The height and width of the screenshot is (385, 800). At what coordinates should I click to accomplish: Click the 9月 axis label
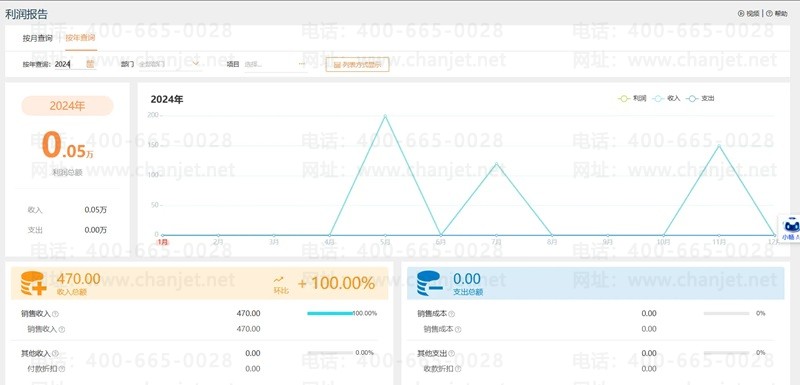pos(608,242)
